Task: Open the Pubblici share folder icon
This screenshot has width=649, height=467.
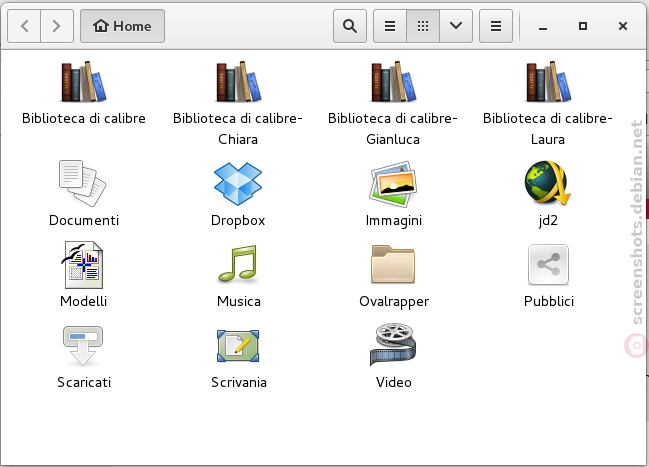Action: pyautogui.click(x=548, y=265)
